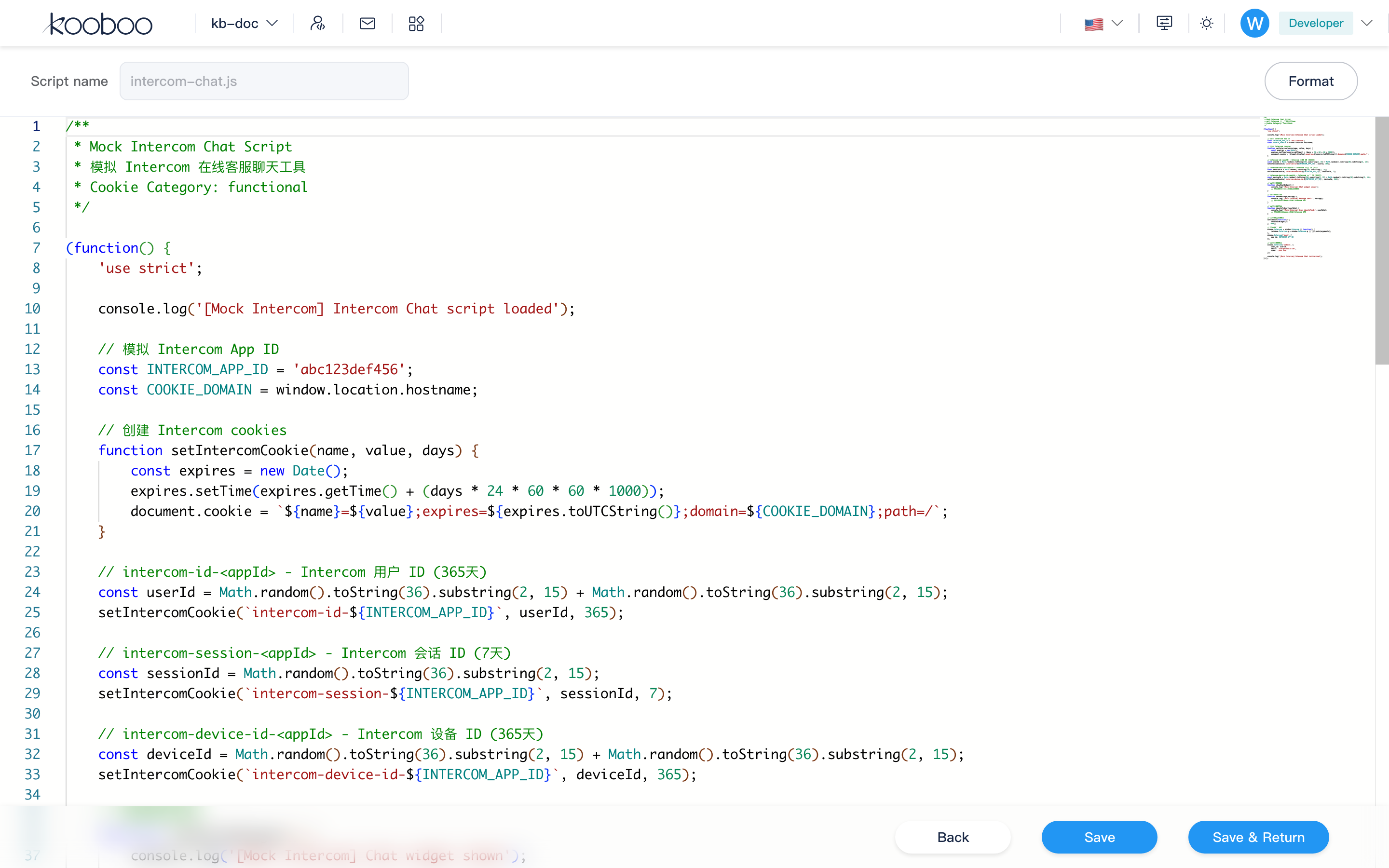Click the expires.setTime line 19

397,491
